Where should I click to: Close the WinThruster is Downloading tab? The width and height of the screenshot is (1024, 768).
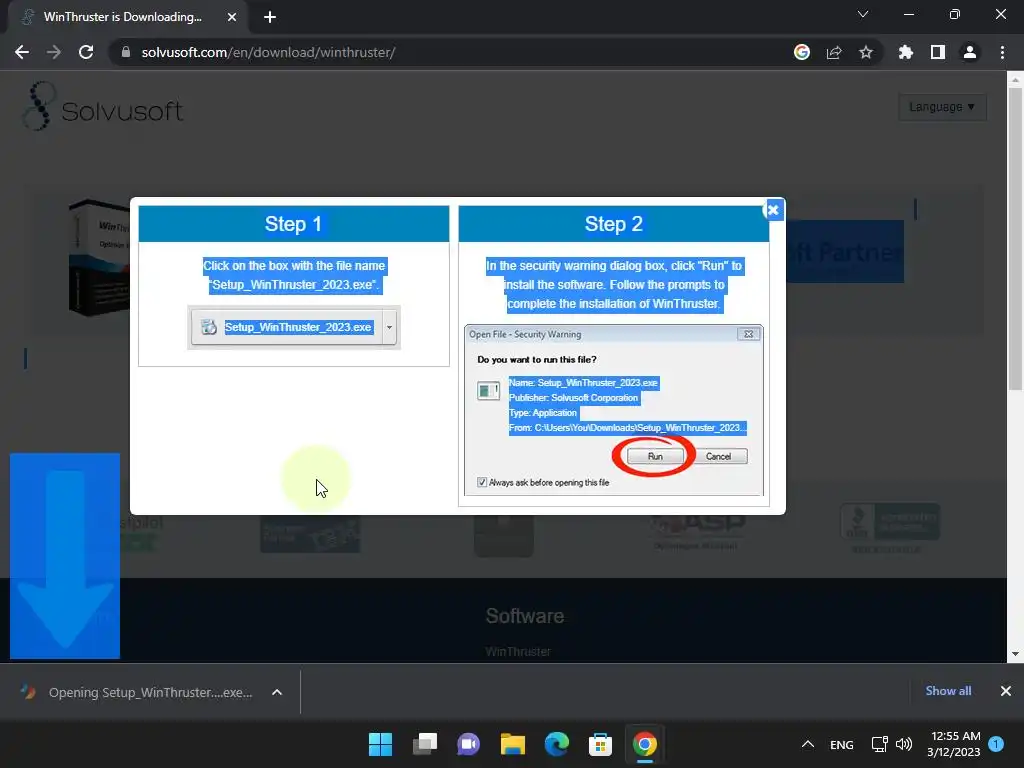pyautogui.click(x=232, y=17)
